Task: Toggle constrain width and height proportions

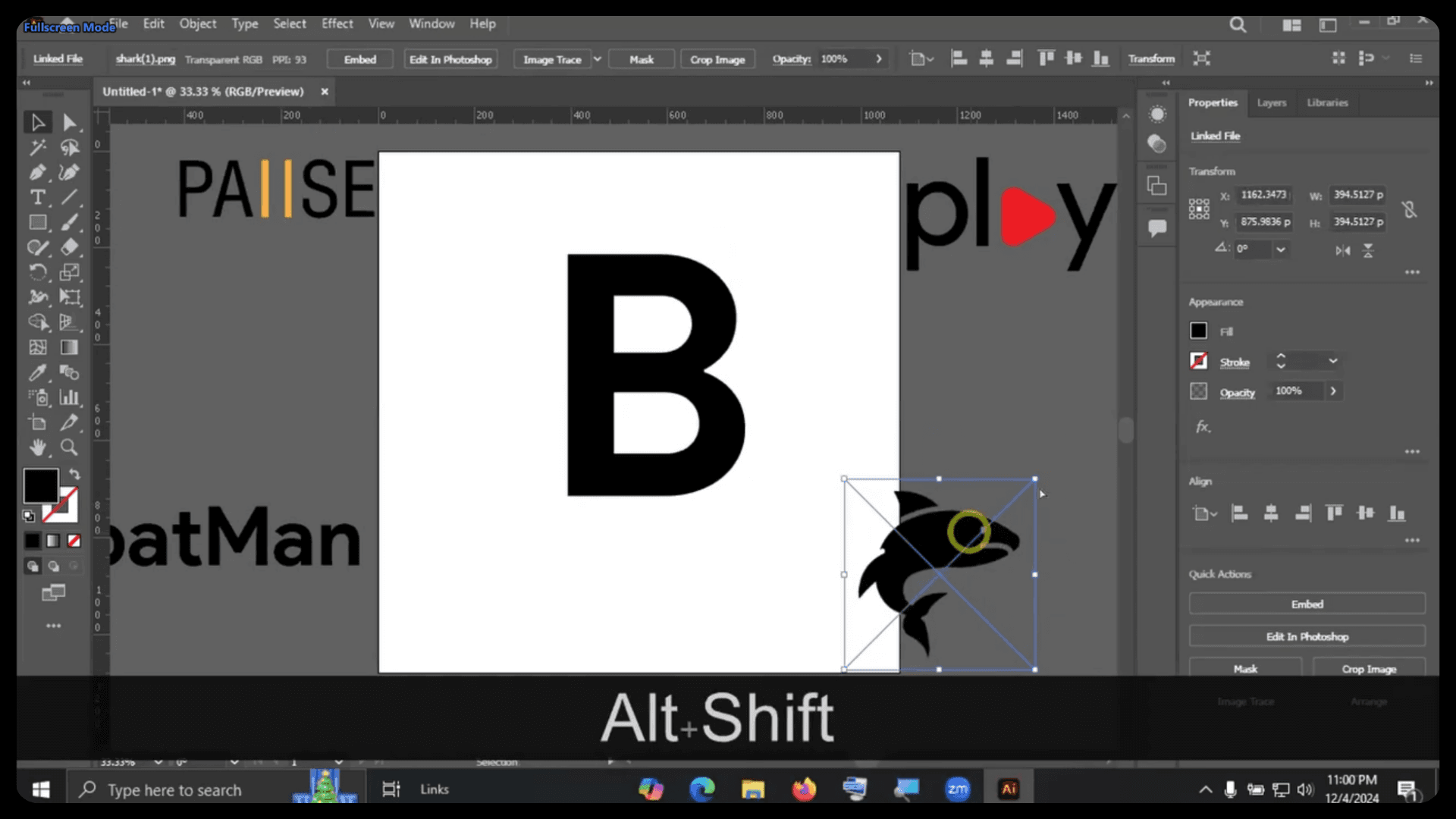Action: coord(1410,209)
